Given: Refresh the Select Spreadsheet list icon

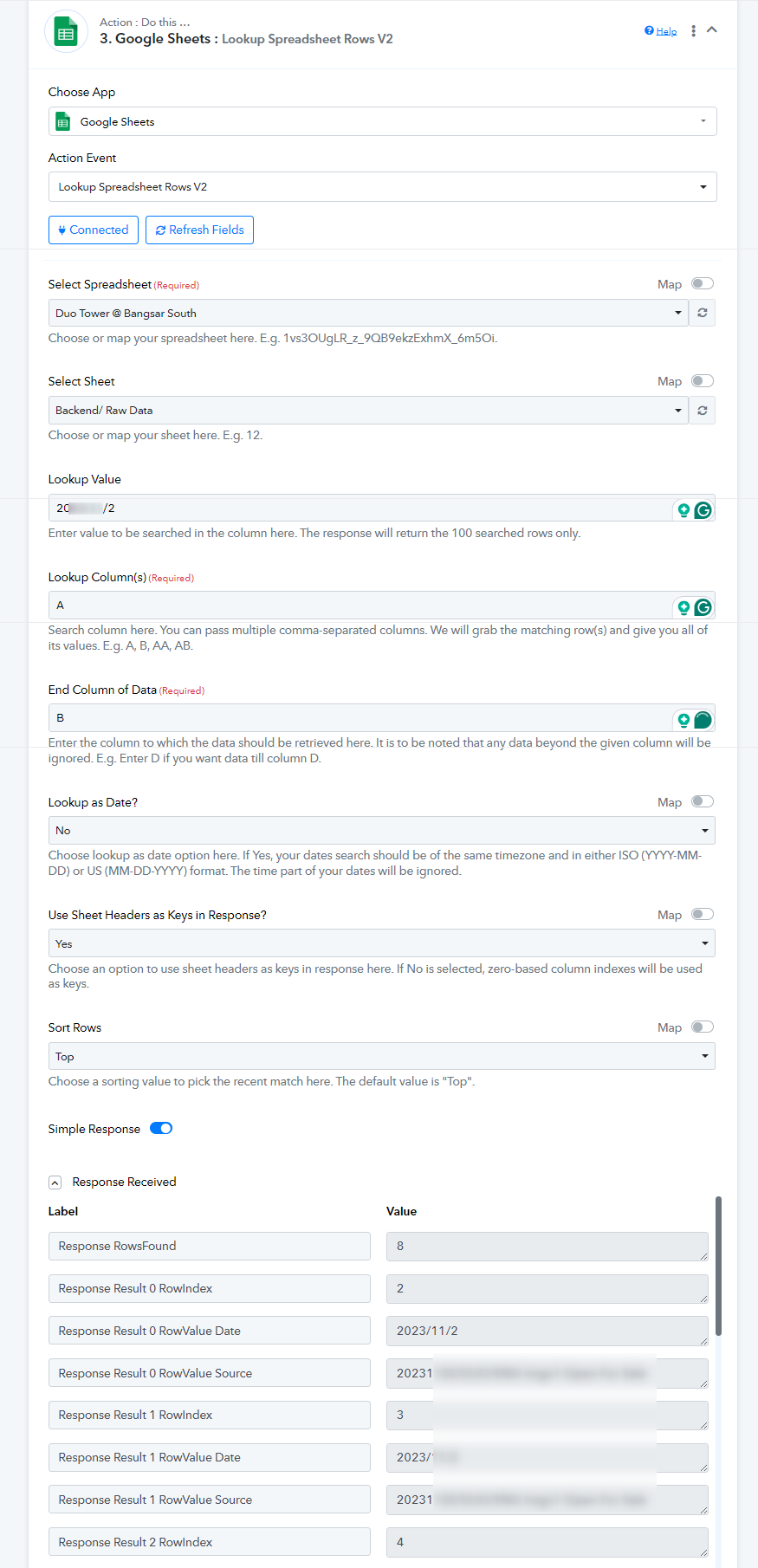Looking at the screenshot, I should [x=703, y=313].
